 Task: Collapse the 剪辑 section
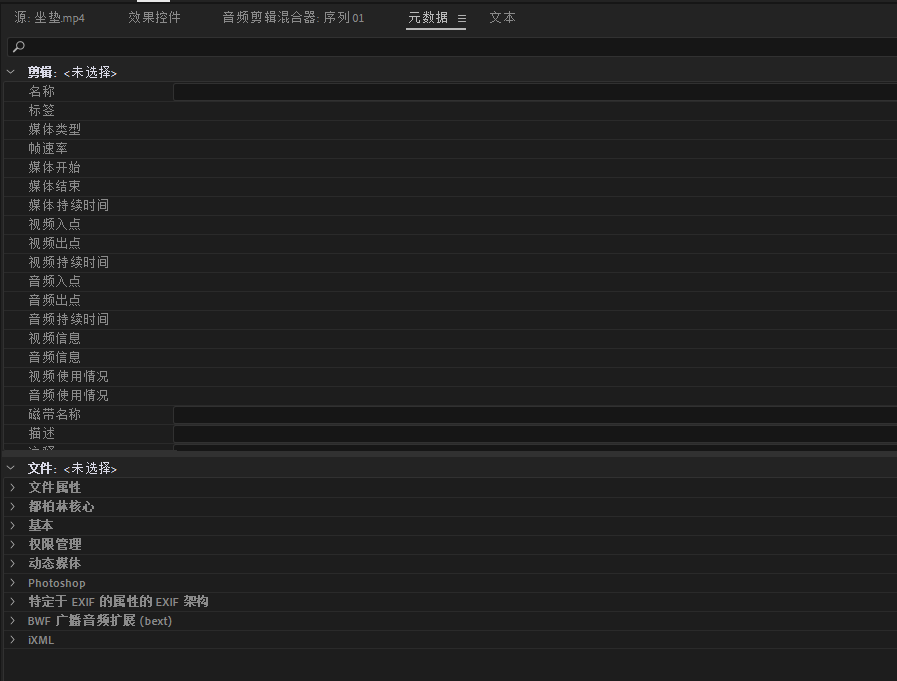click(x=11, y=72)
